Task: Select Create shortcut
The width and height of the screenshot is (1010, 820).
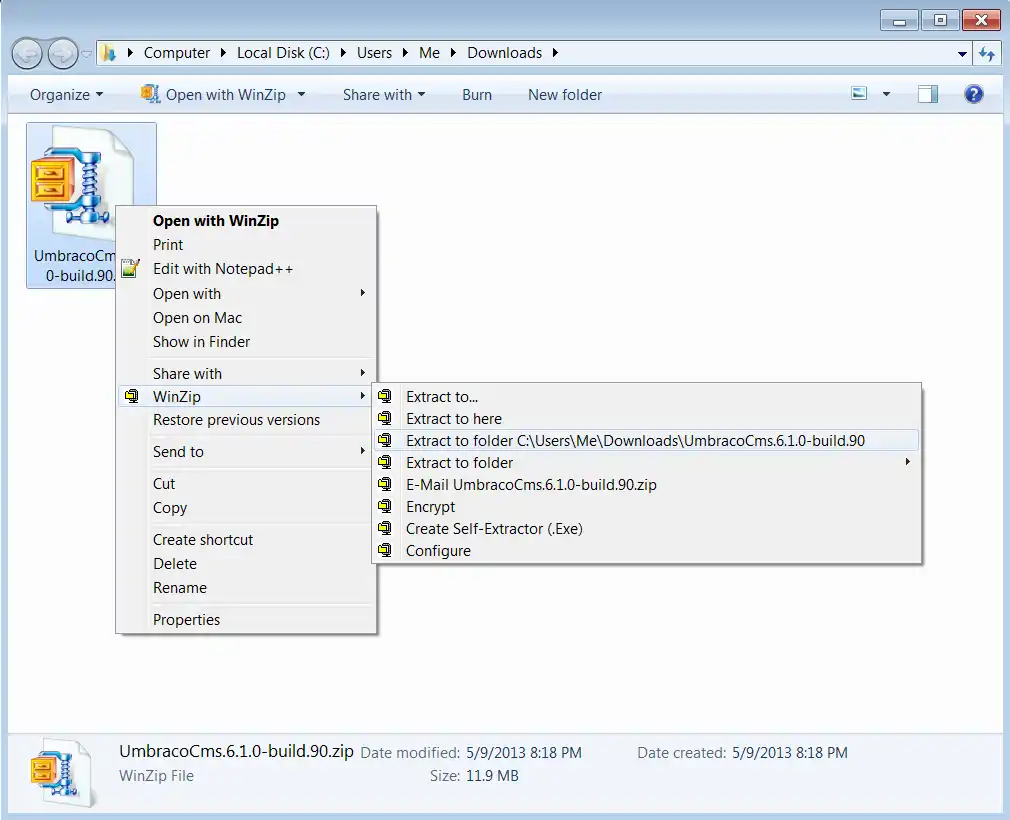Action: 246,539
